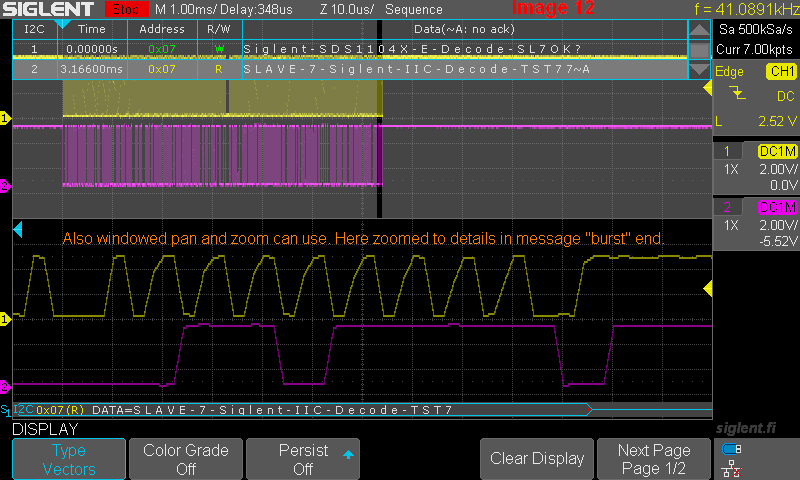Select decode table row 1 with W
The height and width of the screenshot is (480, 800).
click(x=350, y=49)
